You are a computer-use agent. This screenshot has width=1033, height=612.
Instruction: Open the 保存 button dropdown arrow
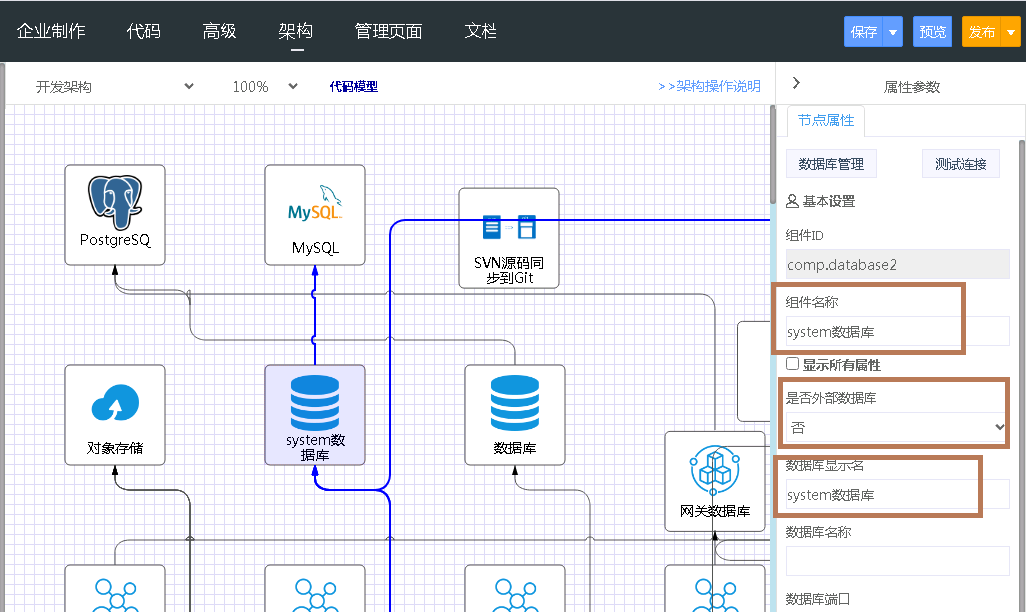click(x=893, y=32)
